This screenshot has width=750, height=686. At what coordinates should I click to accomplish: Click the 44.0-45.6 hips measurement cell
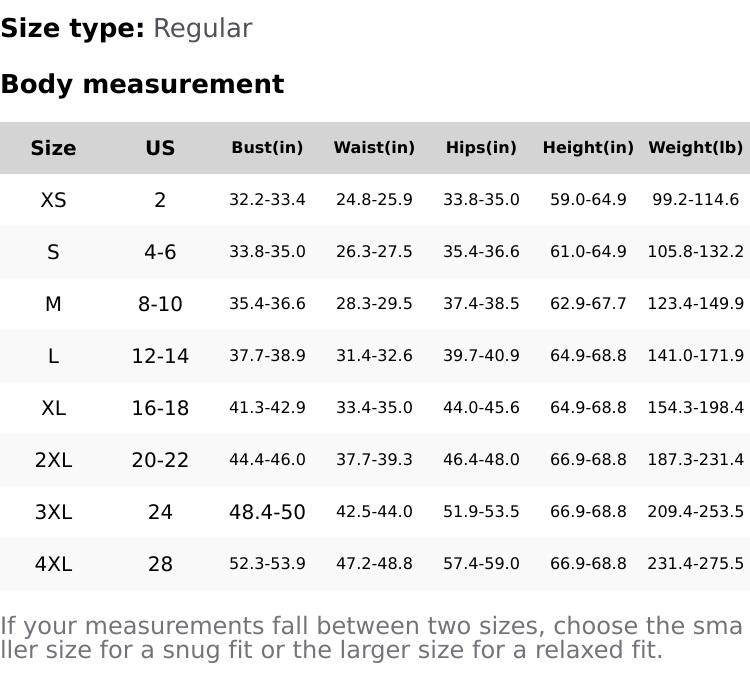[481, 408]
